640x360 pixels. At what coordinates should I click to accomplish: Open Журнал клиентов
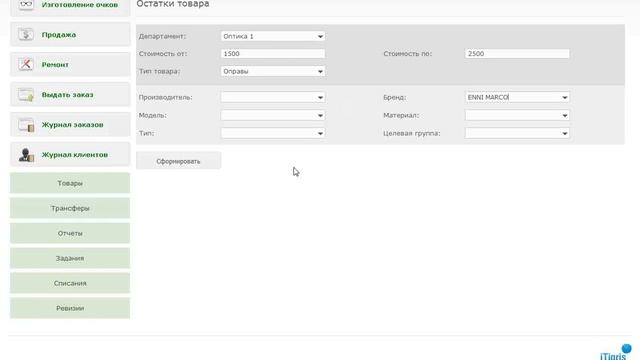pyautogui.click(x=70, y=155)
